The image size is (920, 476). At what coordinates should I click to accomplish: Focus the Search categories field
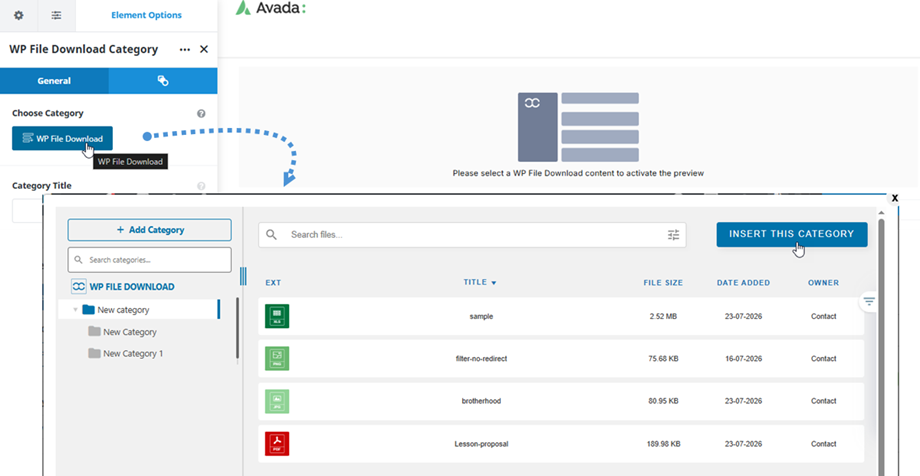click(x=150, y=259)
